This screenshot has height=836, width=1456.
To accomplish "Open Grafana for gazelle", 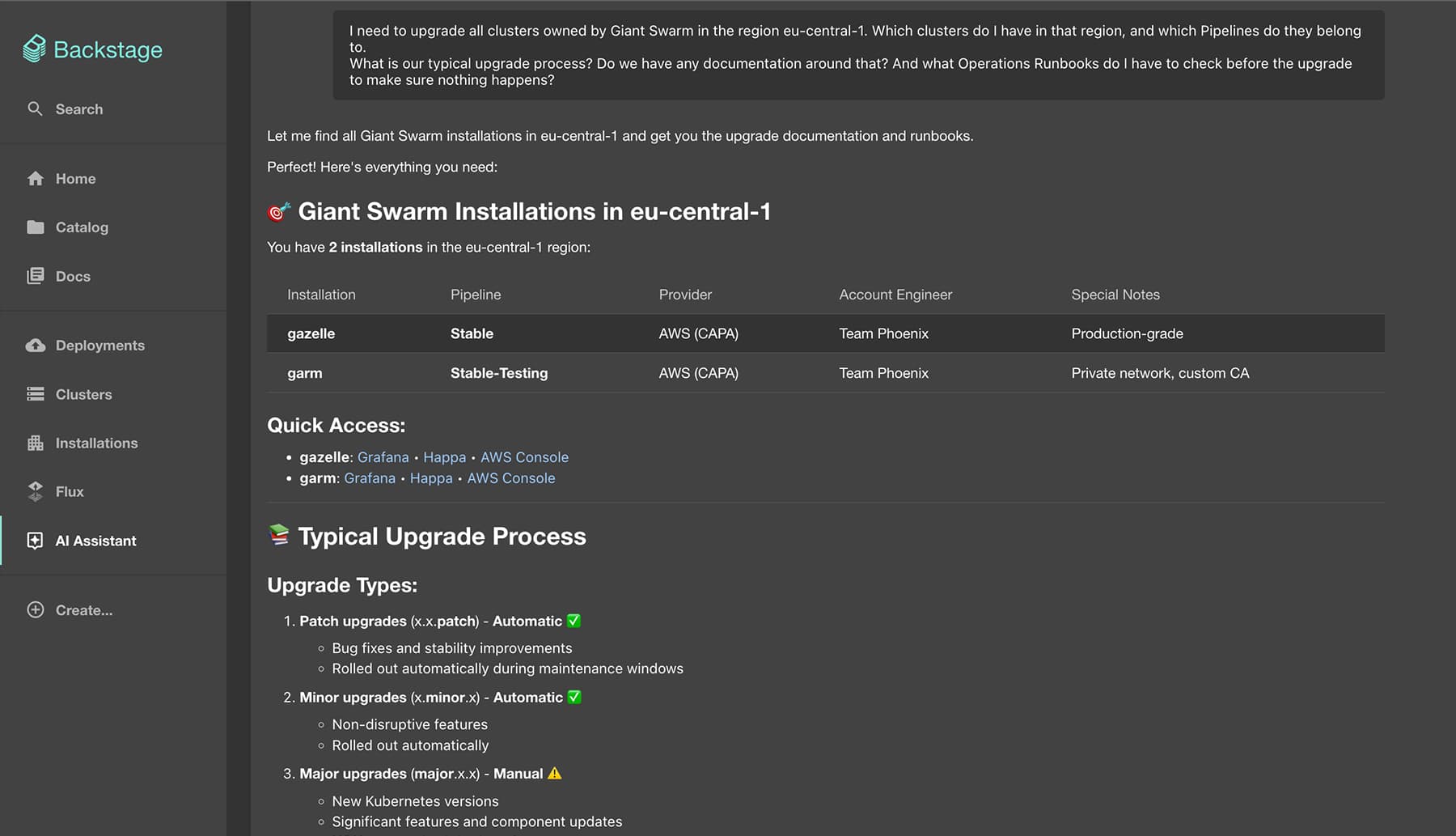I will coord(383,456).
